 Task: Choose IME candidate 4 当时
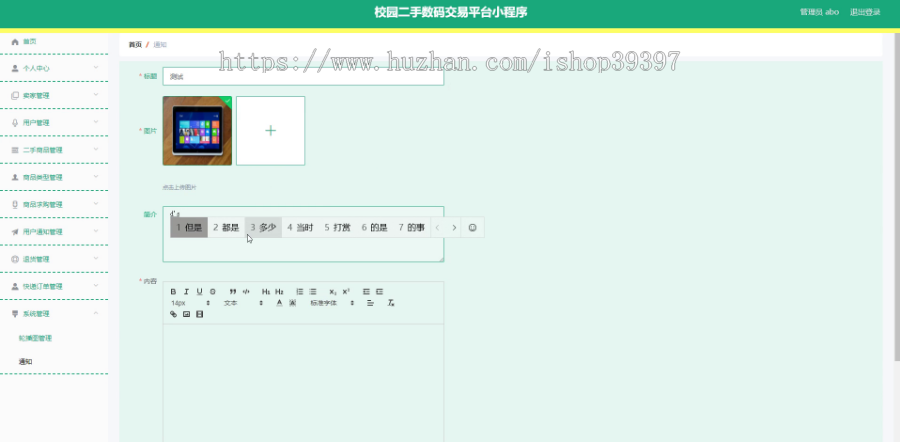pyautogui.click(x=300, y=227)
